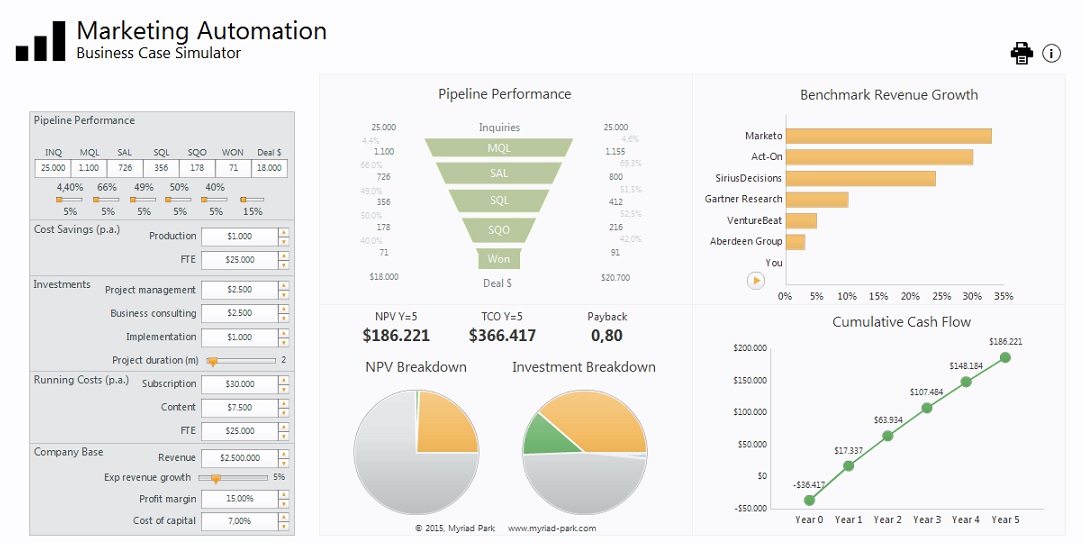
Task: Click the Exp revenue growth slider handle
Action: point(215,478)
